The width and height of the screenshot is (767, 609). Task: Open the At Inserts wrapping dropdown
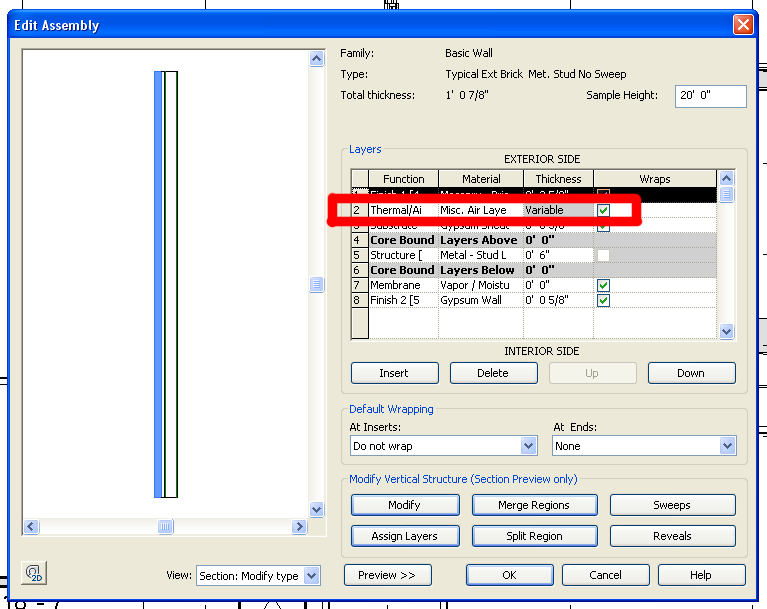pyautogui.click(x=528, y=446)
